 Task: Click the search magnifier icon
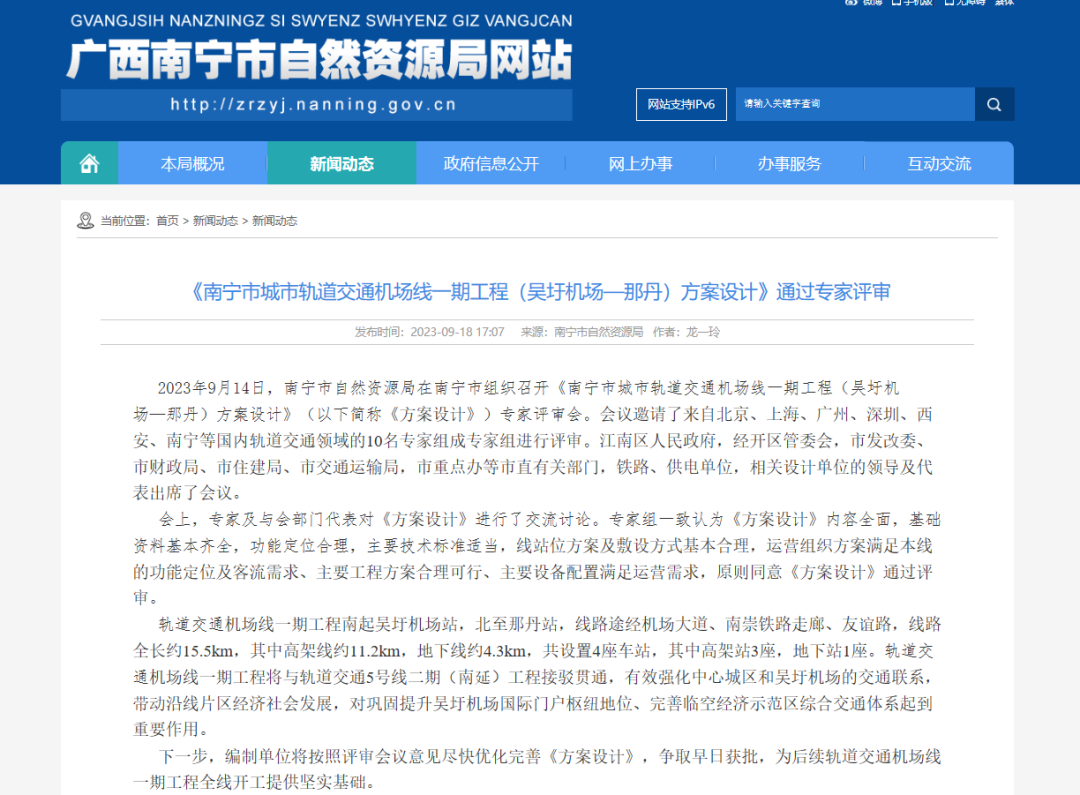994,104
